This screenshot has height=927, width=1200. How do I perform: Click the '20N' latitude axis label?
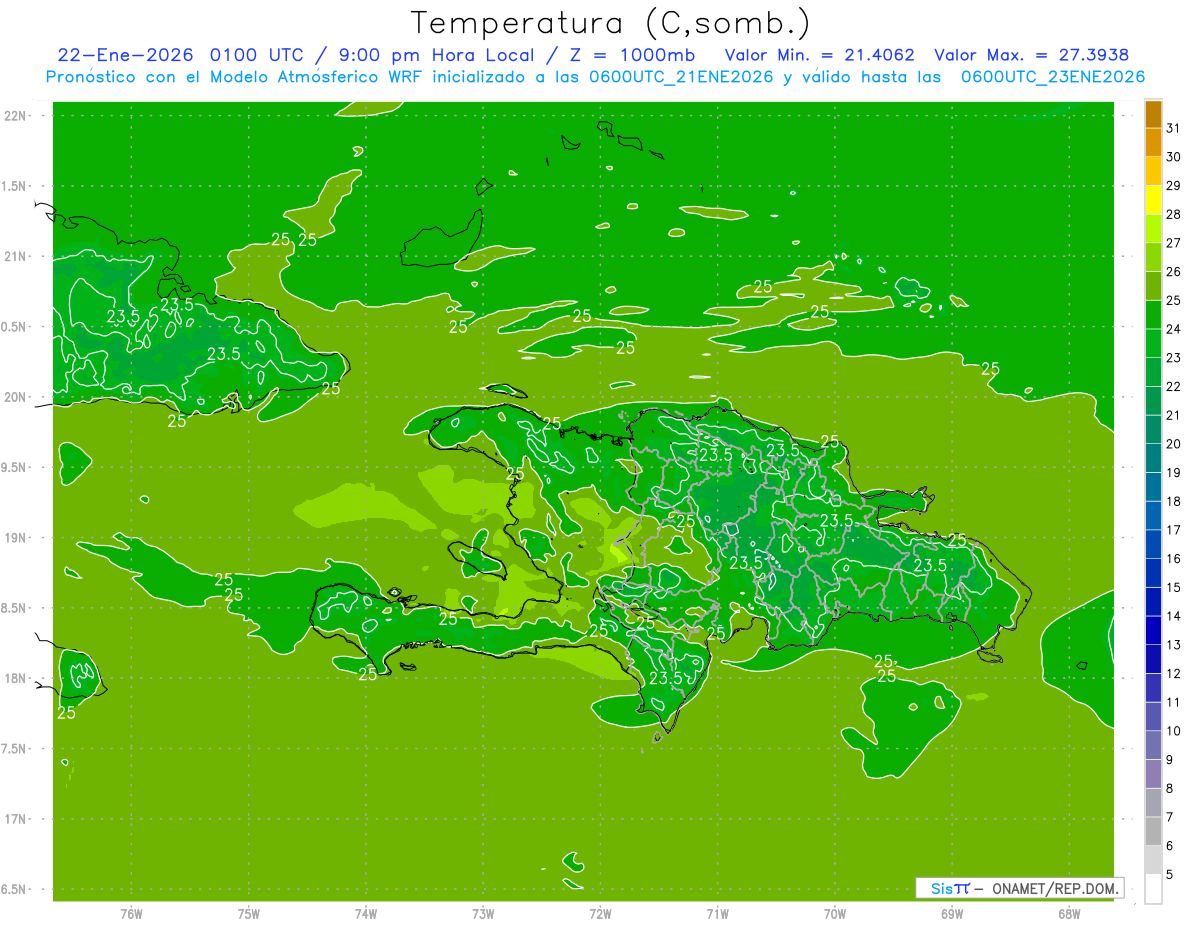15,397
